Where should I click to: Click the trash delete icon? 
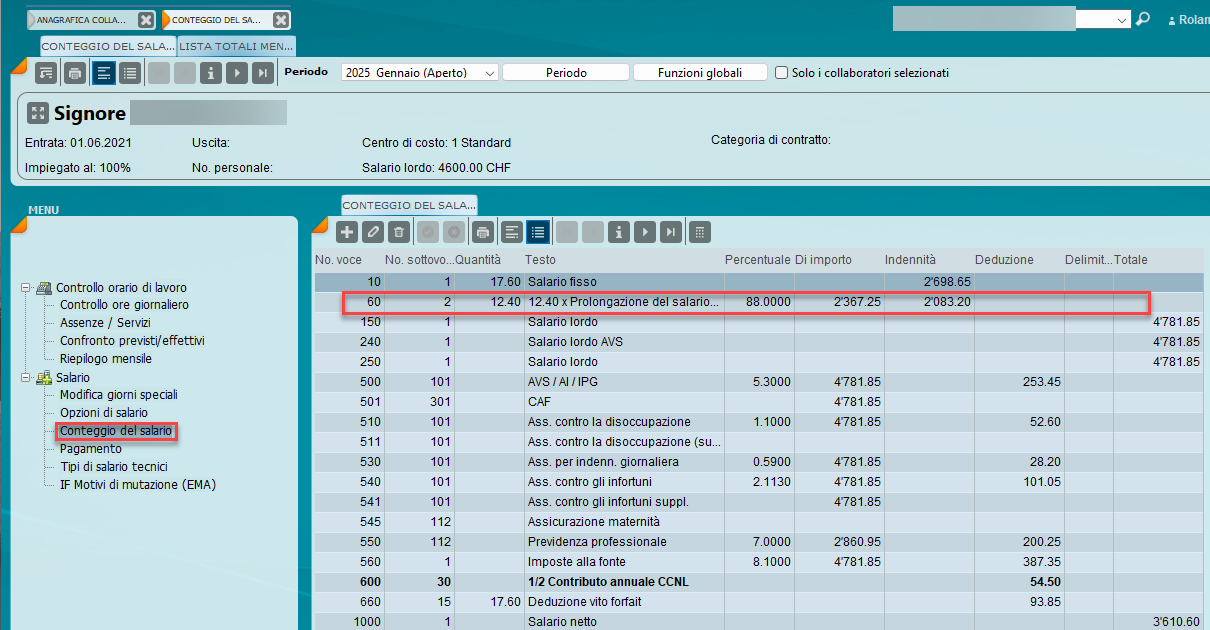pyautogui.click(x=399, y=232)
